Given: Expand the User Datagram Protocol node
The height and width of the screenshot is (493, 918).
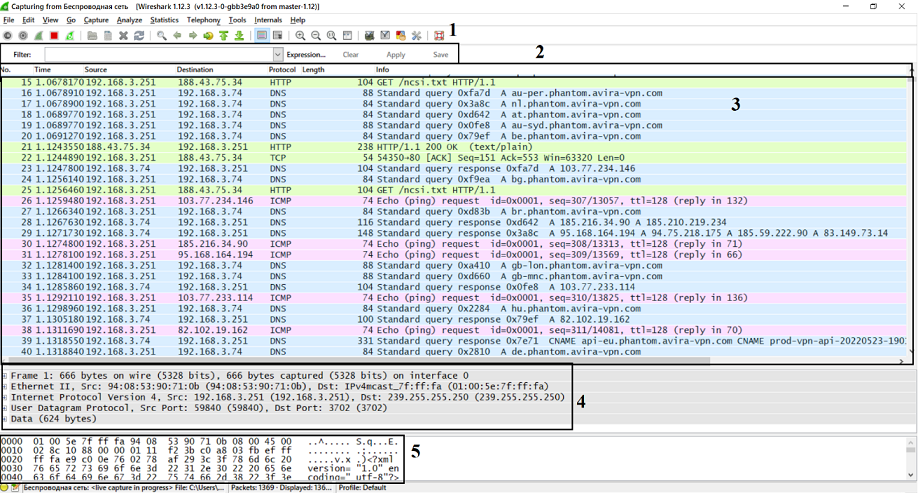Looking at the screenshot, I should (x=5, y=408).
